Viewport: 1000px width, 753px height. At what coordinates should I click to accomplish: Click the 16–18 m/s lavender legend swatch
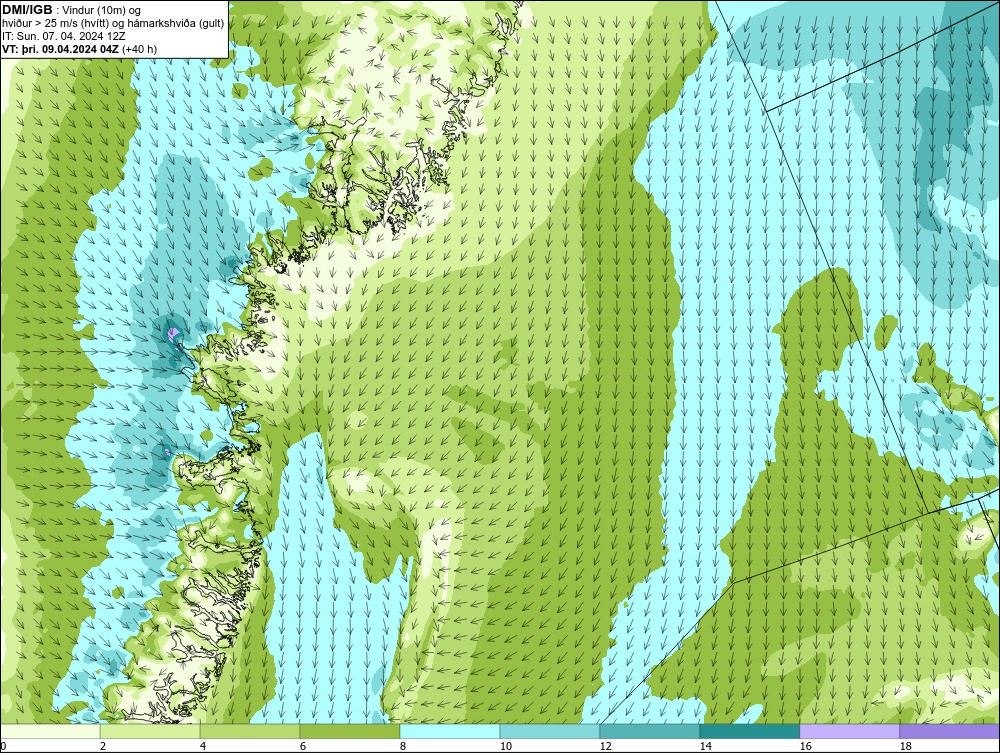(849, 731)
